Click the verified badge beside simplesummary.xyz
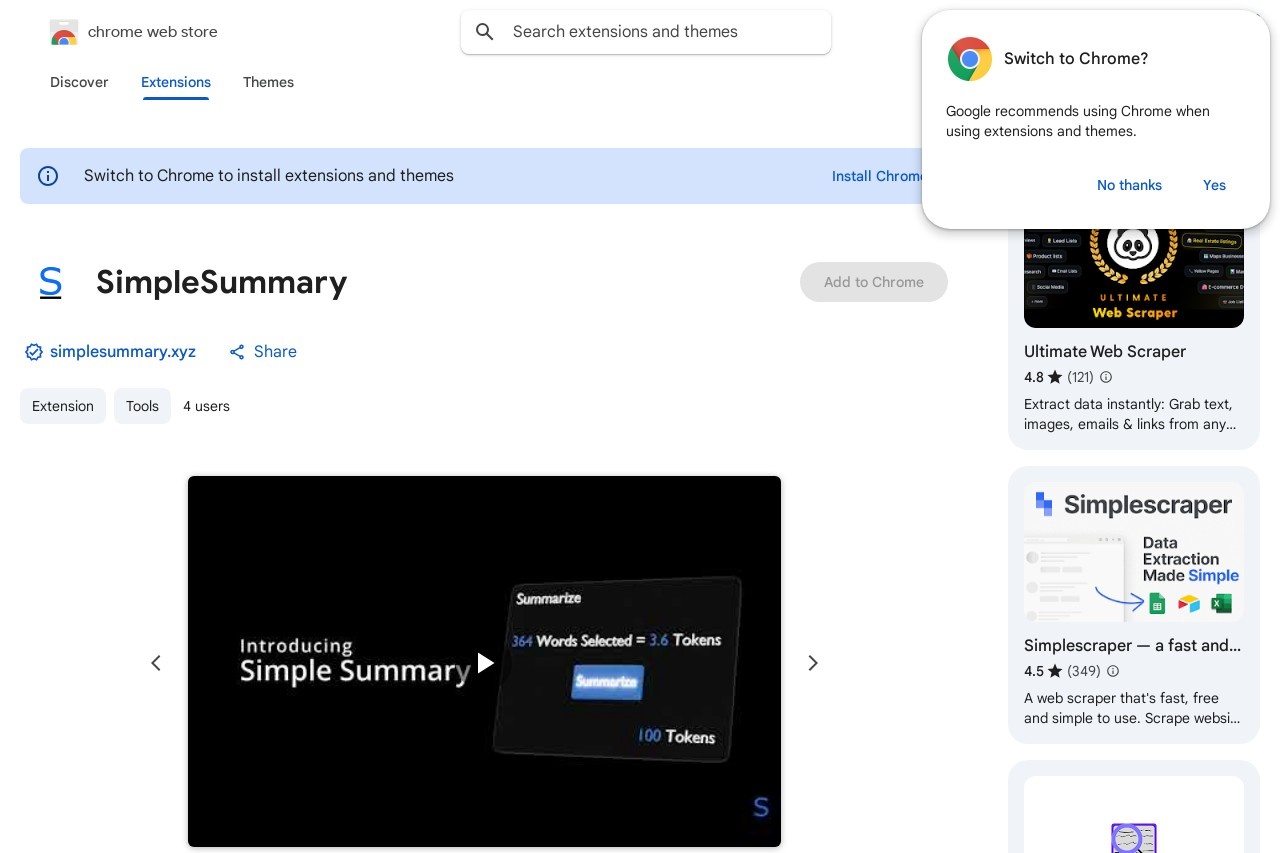Screen dimensions: 1280x853 click(34, 352)
